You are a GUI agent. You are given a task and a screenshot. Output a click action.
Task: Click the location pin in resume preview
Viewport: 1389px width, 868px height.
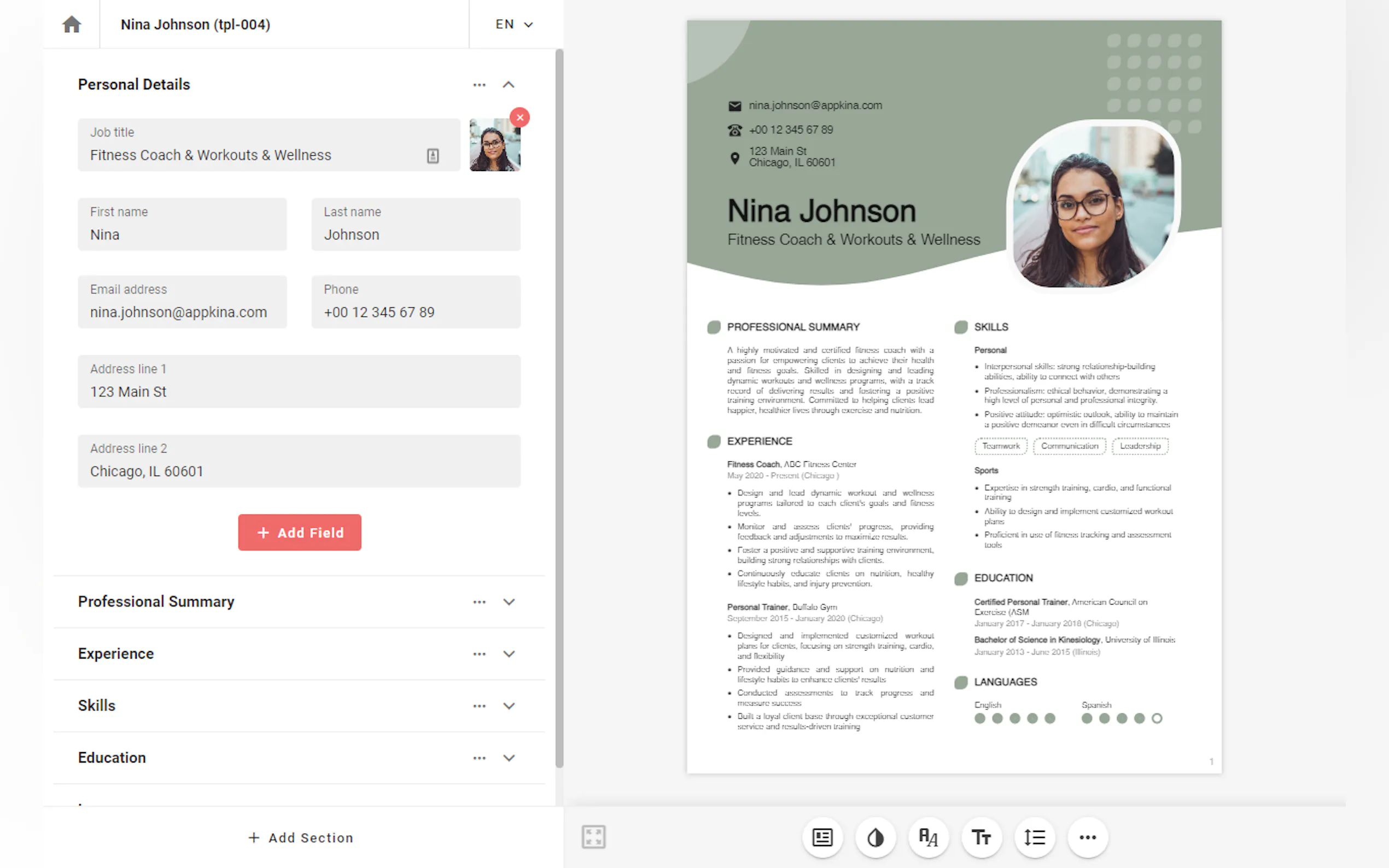(734, 158)
